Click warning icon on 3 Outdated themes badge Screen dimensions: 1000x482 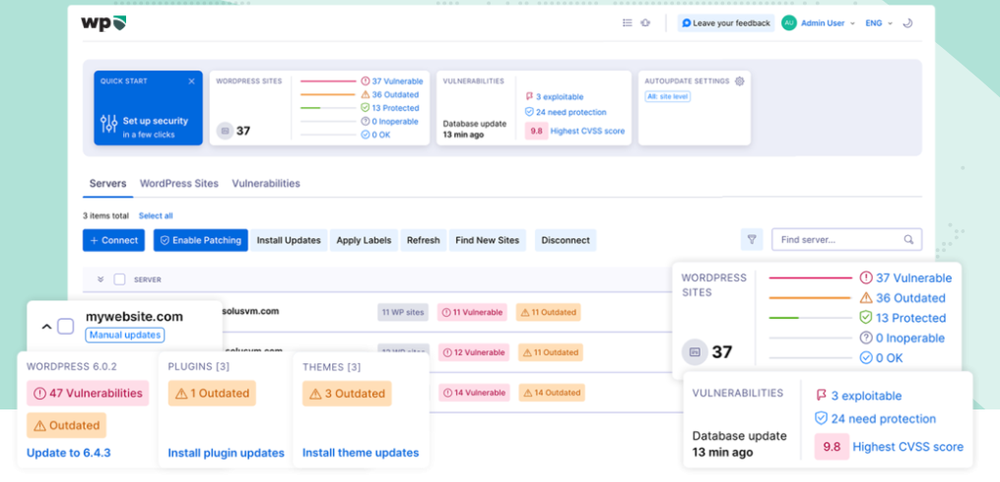pos(315,394)
